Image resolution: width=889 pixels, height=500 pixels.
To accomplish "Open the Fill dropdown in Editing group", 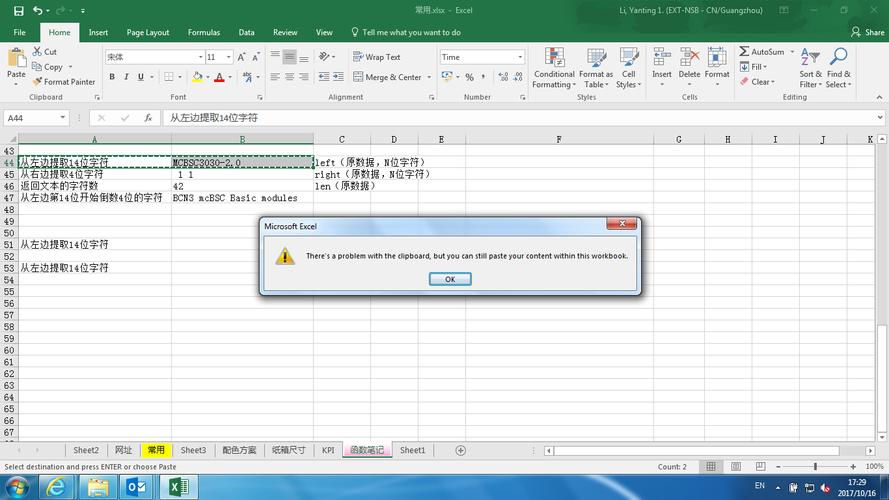I will [x=753, y=67].
